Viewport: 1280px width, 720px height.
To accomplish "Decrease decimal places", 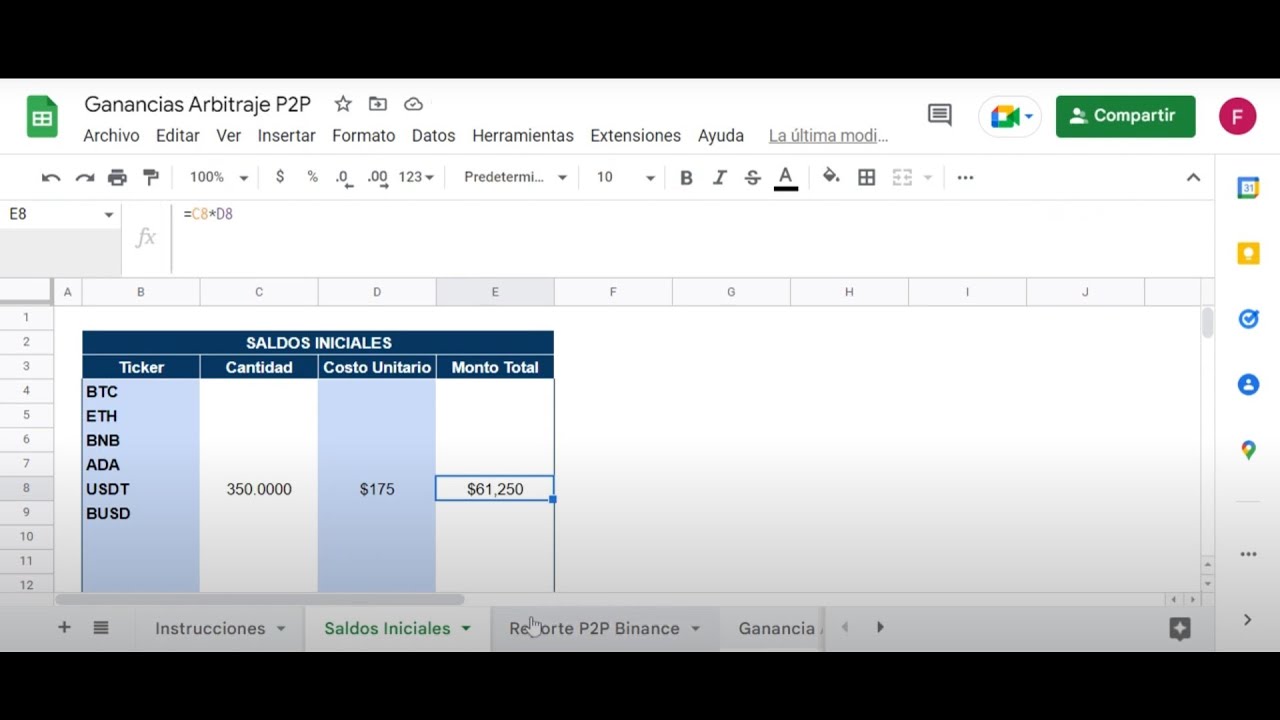I will pyautogui.click(x=343, y=177).
